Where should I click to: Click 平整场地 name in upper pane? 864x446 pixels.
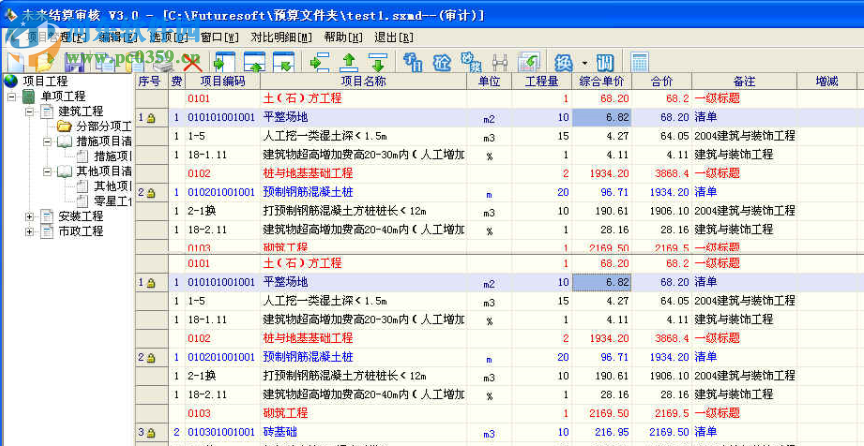(285, 117)
